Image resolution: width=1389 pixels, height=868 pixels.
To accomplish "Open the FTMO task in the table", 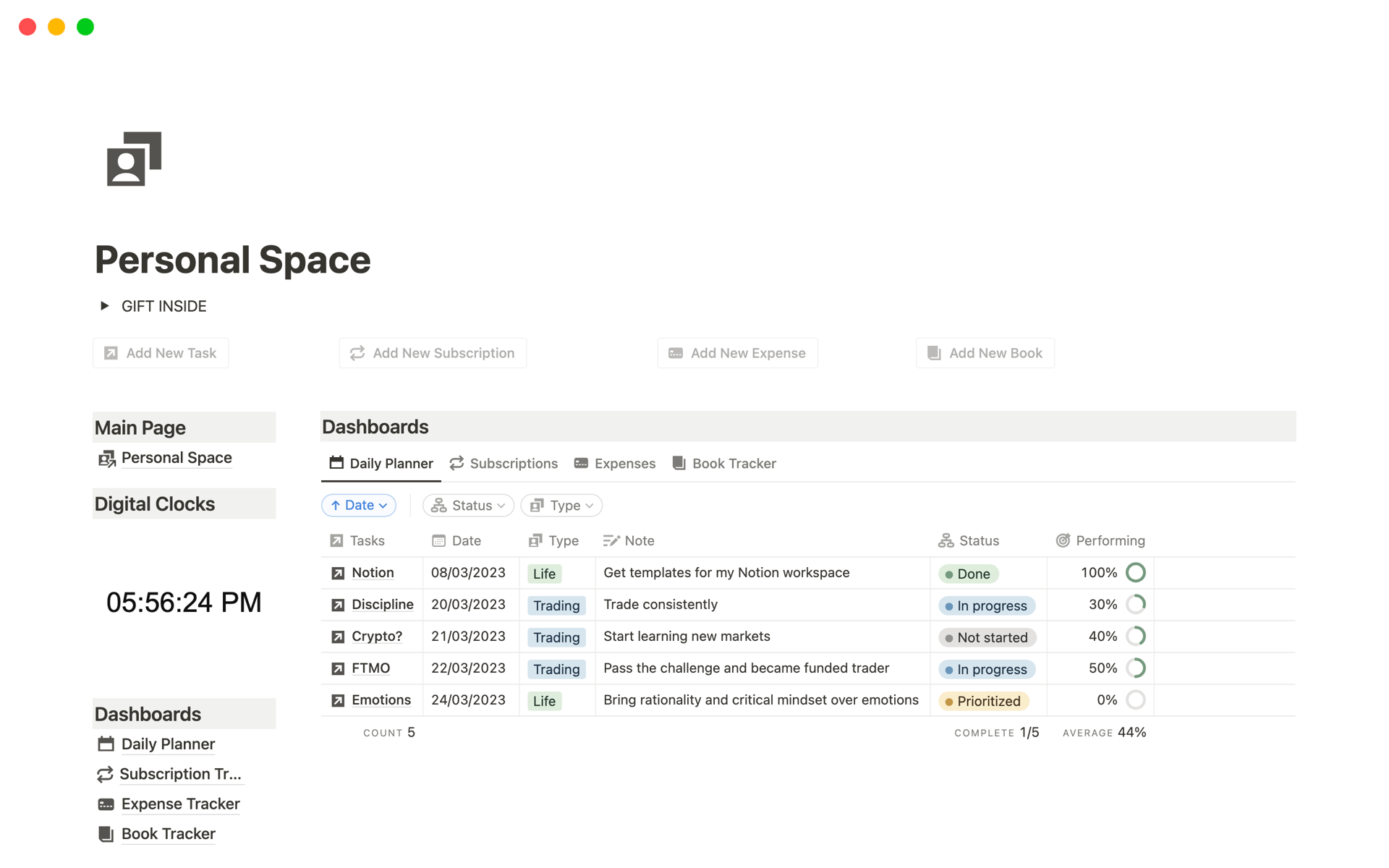I will click(370, 668).
